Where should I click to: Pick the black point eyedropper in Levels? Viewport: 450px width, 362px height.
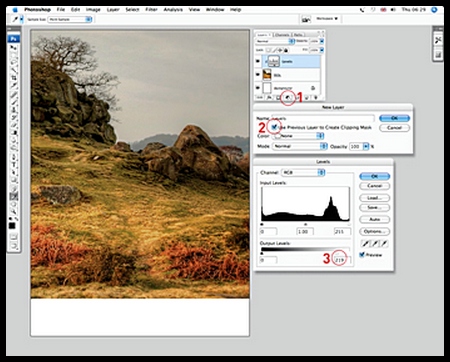point(366,244)
